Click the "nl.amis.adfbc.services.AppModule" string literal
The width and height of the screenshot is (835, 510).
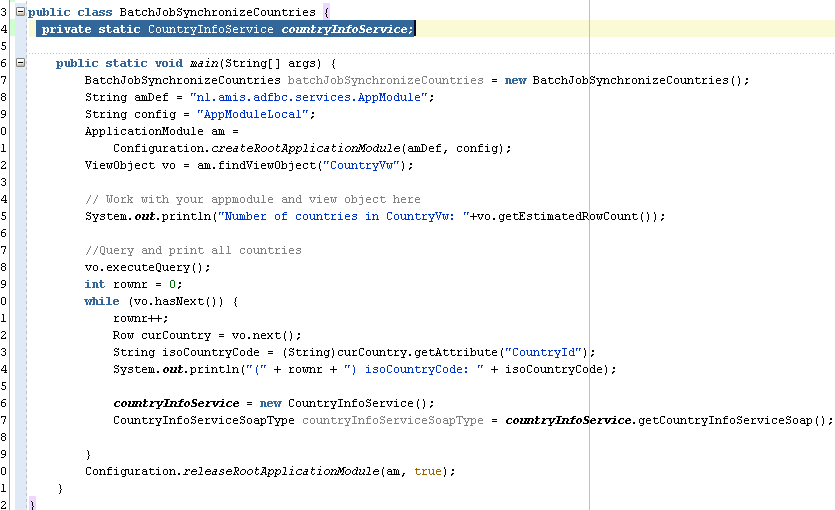tap(310, 97)
